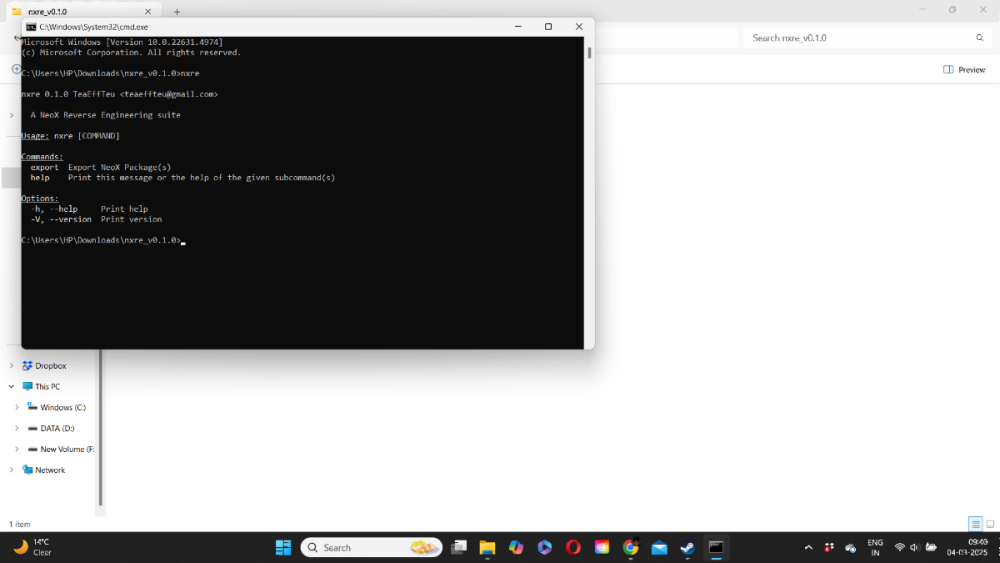Toggle the Preview pane
This screenshot has width=1000, height=563.
[x=964, y=70]
